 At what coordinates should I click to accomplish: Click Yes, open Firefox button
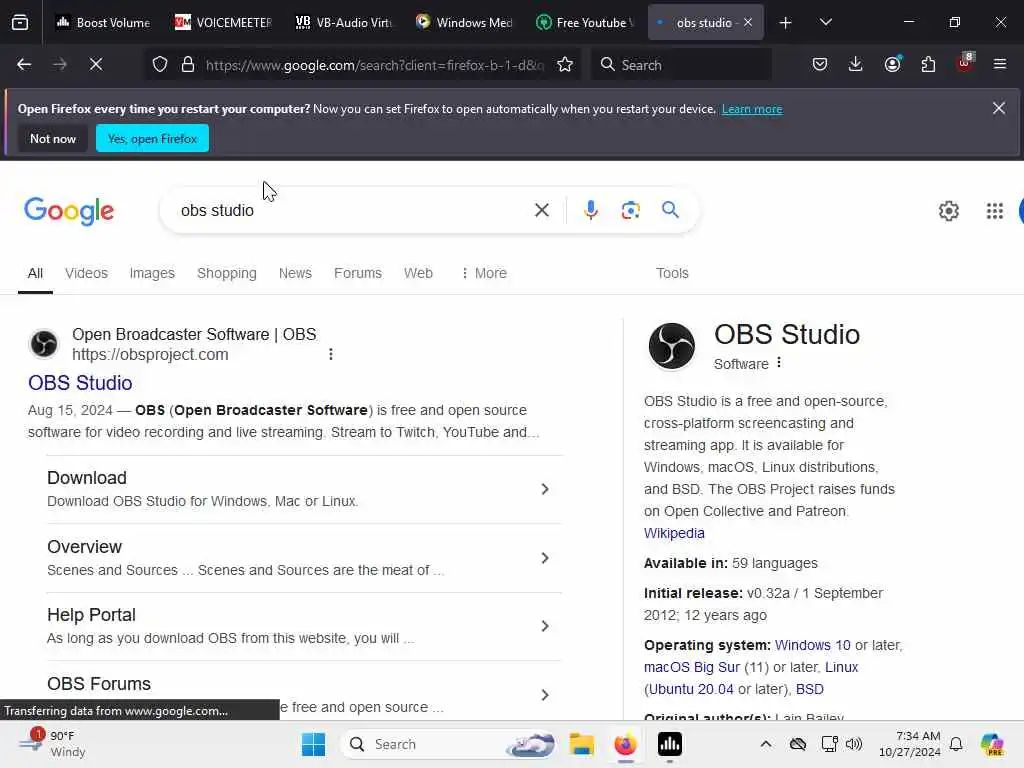pyautogui.click(x=152, y=138)
